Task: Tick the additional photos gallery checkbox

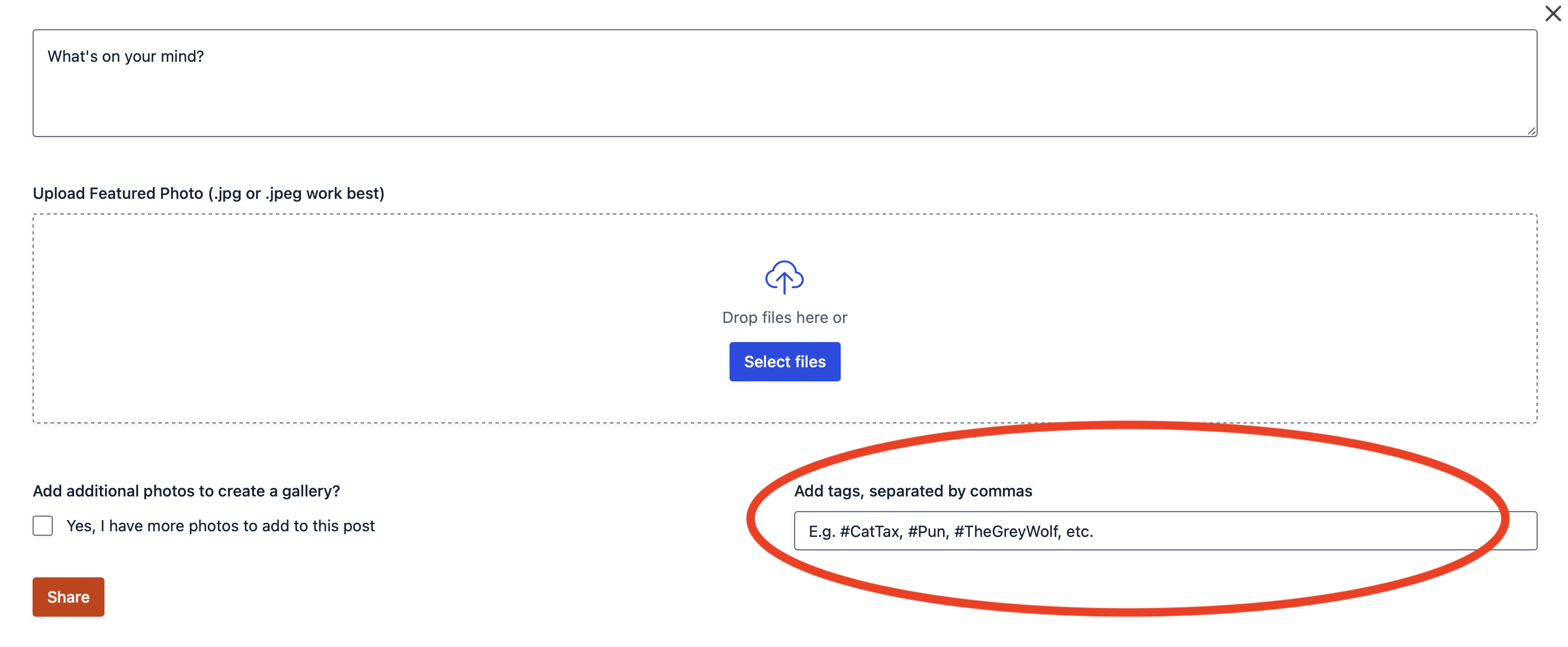Action: pos(43,525)
